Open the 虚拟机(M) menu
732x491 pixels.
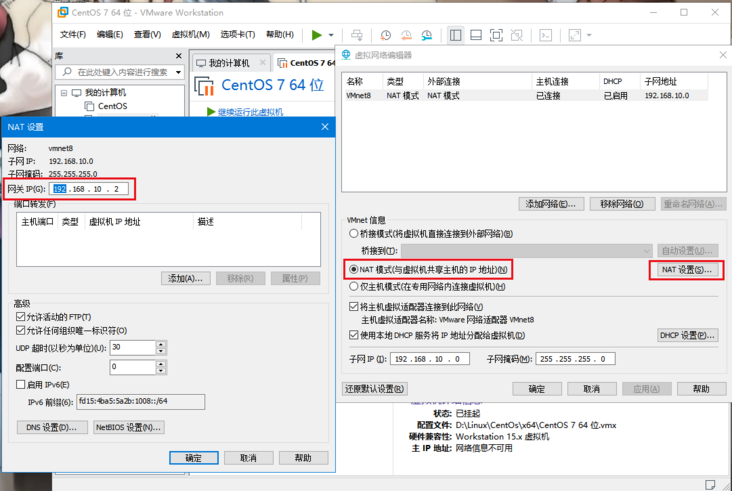(x=190, y=35)
